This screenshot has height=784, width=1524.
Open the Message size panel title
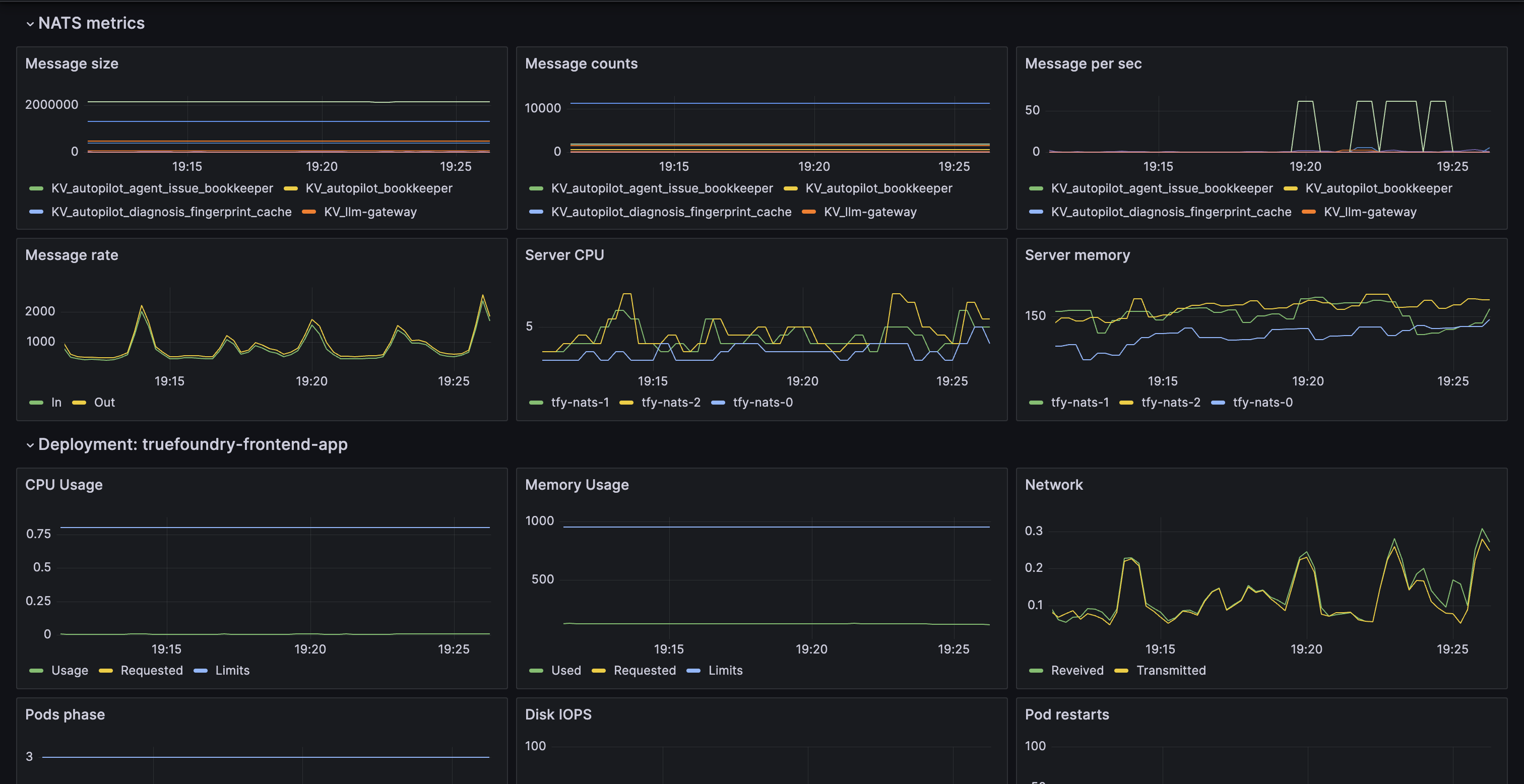tap(72, 63)
